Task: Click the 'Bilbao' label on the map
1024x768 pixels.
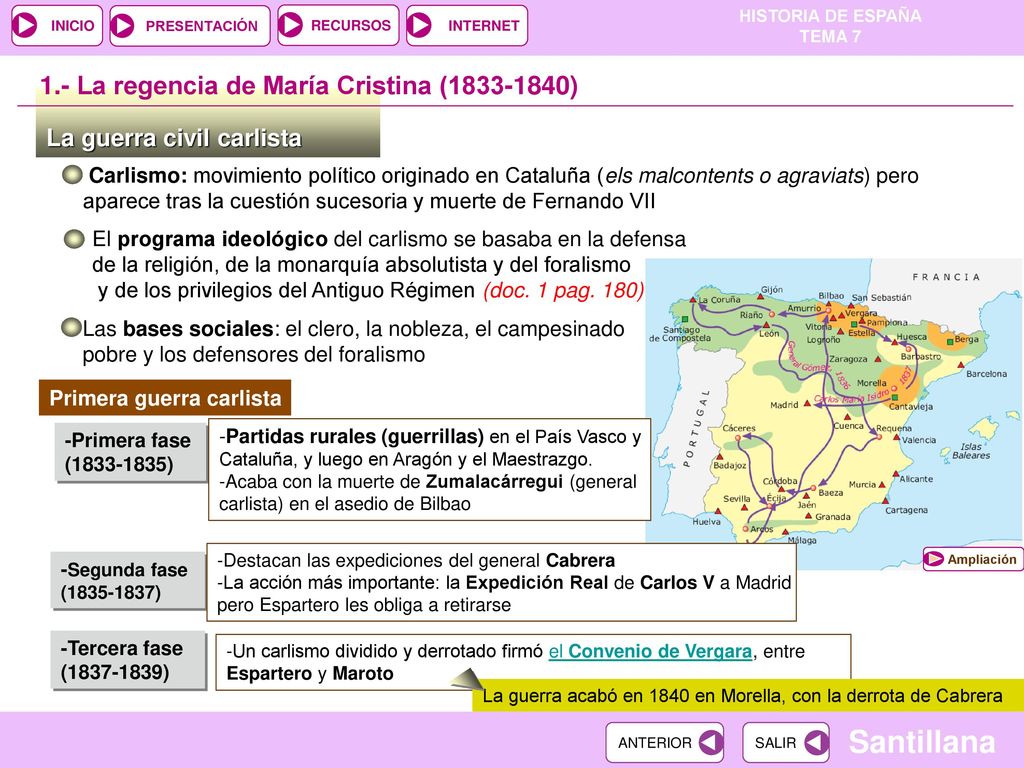Action: pyautogui.click(x=831, y=295)
